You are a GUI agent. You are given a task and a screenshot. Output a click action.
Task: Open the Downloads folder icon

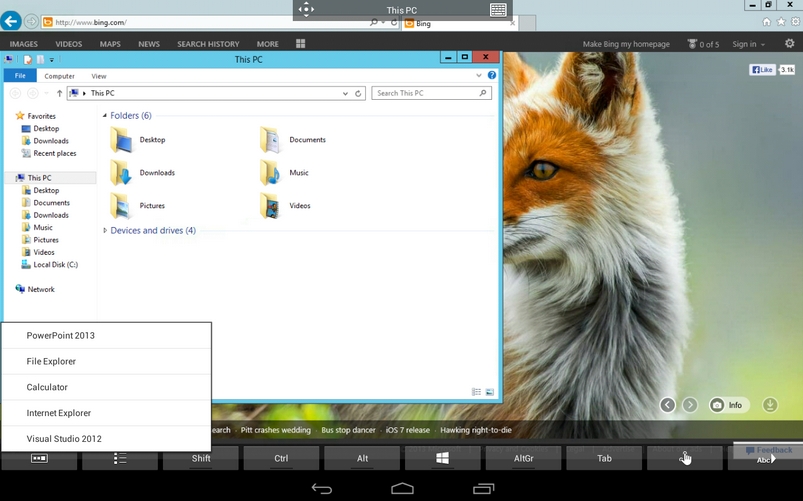[122, 173]
